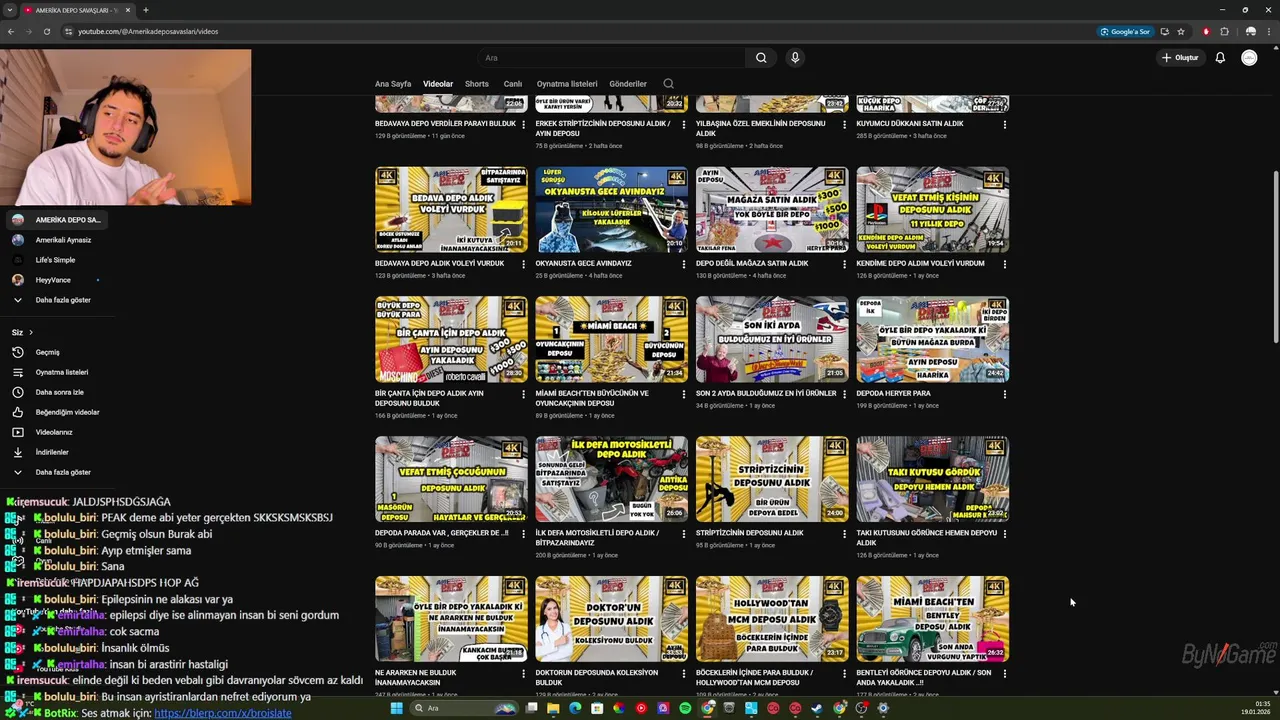This screenshot has width=1280, height=720.
Task: Open Microsoft Store from taskbar
Action: 597,708
